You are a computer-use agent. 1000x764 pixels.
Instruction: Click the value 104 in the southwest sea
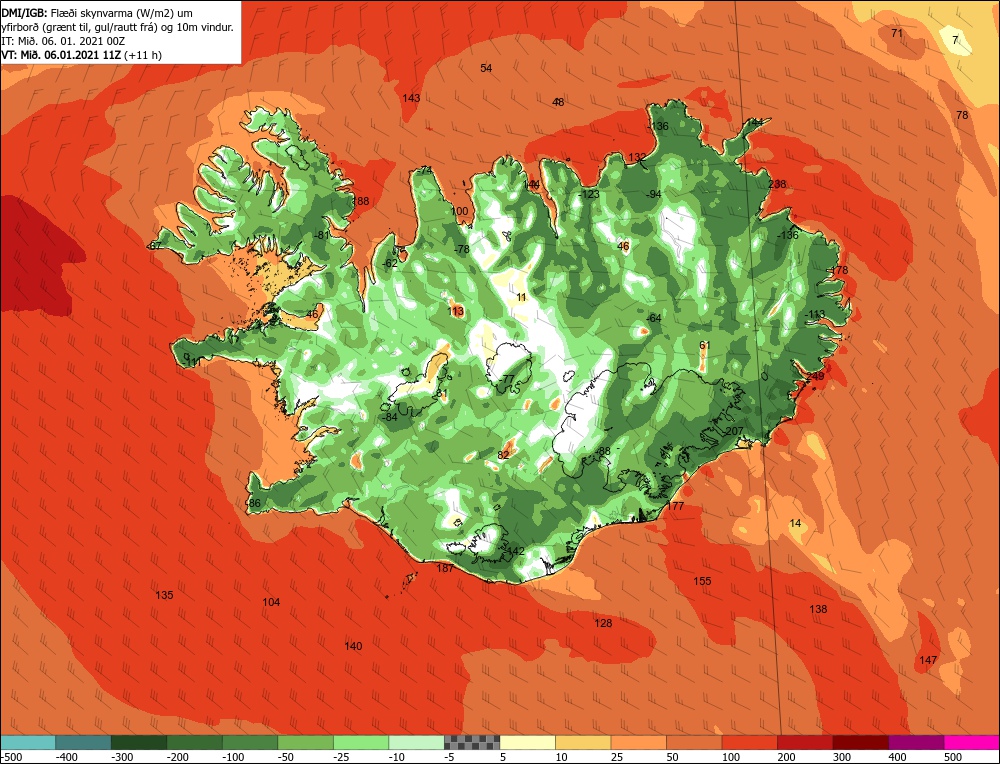coord(271,602)
